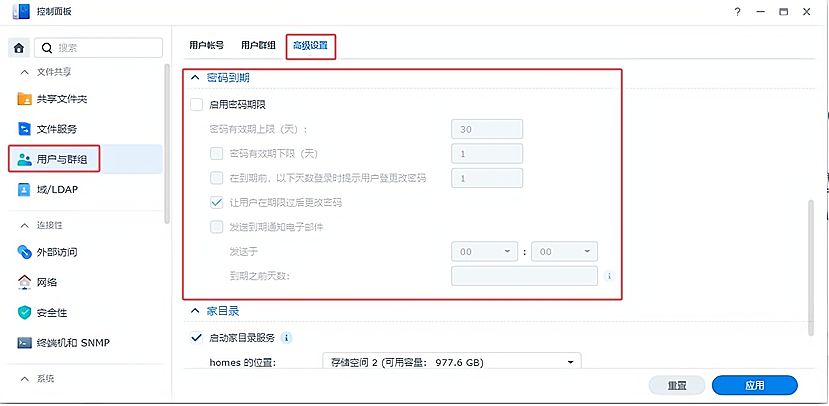Viewport: 829px width, 406px height.
Task: Open the 网络 network icon
Action: (25, 282)
